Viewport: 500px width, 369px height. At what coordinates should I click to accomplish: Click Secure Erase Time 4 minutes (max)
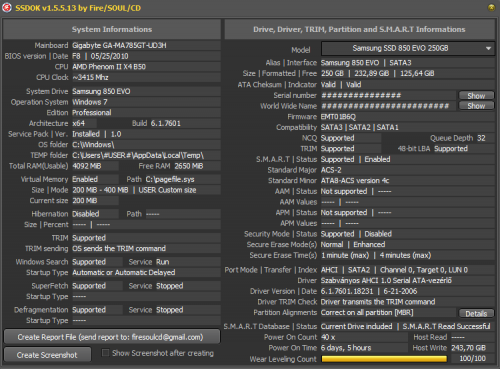pyautogui.click(x=405, y=255)
